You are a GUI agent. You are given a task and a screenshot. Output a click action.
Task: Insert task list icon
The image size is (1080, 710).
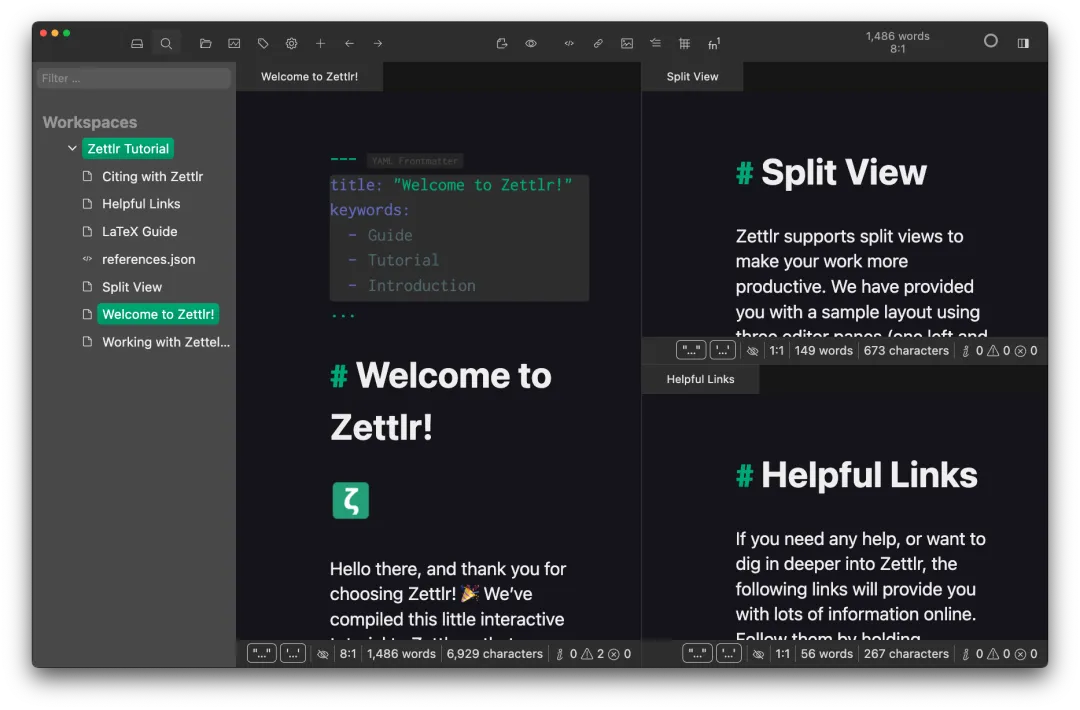point(656,43)
